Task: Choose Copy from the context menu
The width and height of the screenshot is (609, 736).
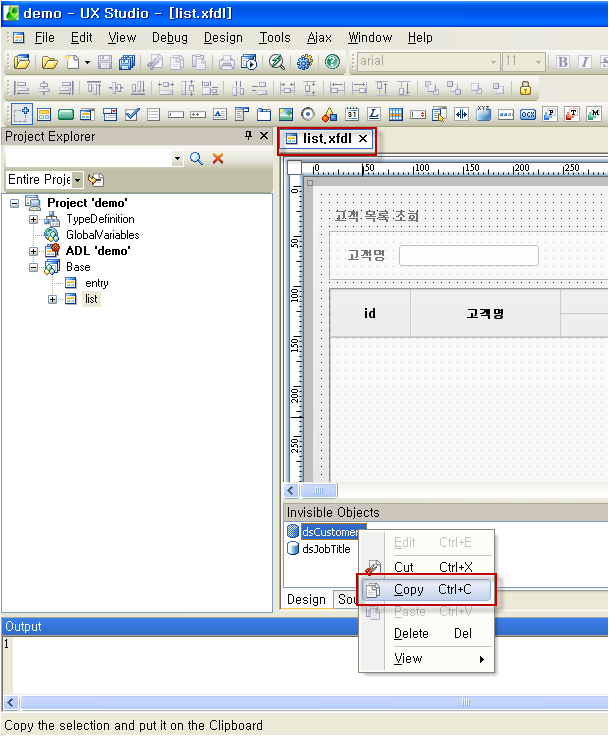Action: [x=408, y=590]
